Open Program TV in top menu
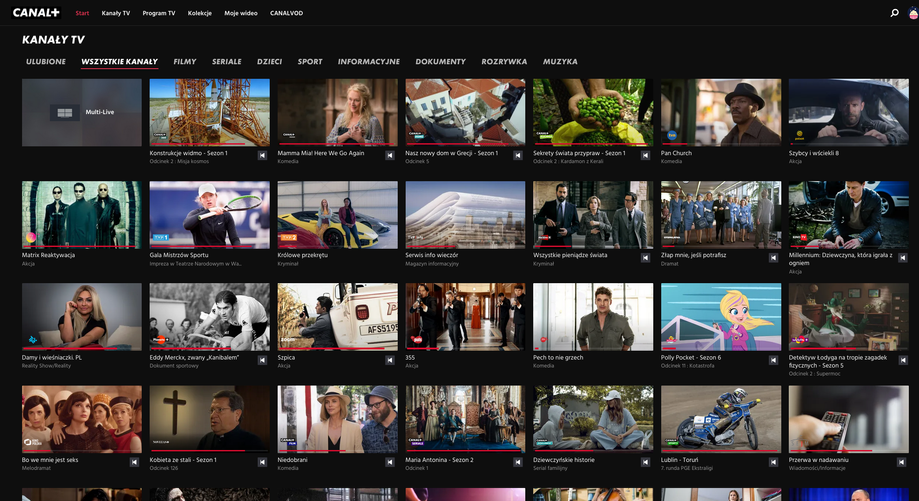Viewport: 919px width, 501px height. coord(159,13)
